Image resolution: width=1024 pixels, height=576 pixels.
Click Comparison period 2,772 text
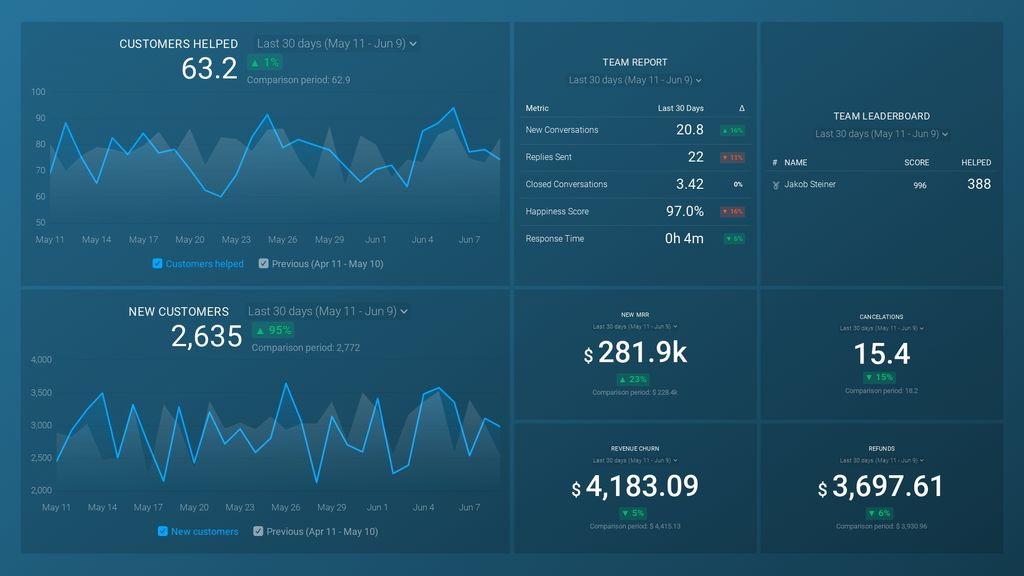pyautogui.click(x=306, y=348)
